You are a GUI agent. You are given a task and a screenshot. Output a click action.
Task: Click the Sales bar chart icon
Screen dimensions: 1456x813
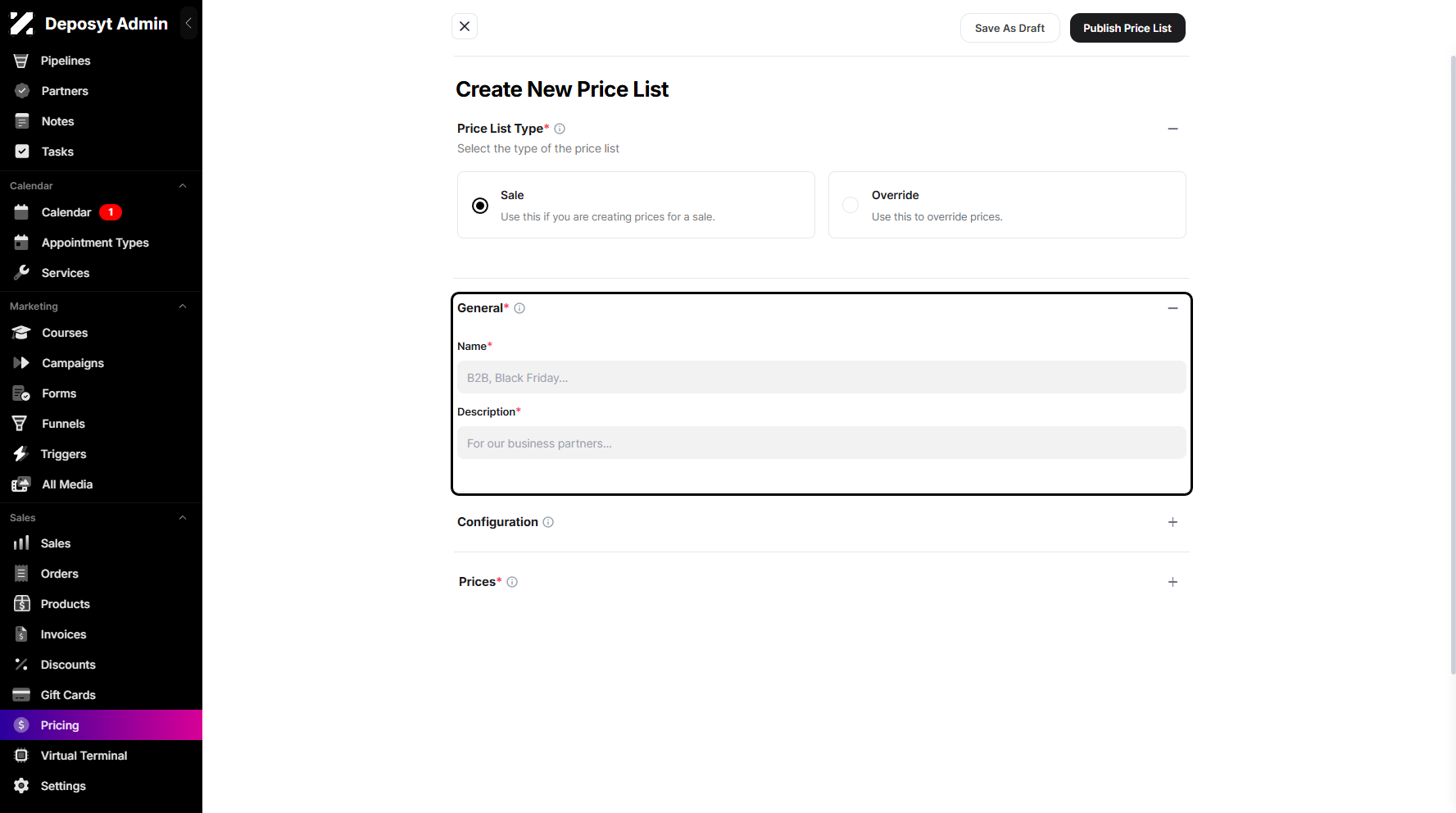[x=21, y=543]
